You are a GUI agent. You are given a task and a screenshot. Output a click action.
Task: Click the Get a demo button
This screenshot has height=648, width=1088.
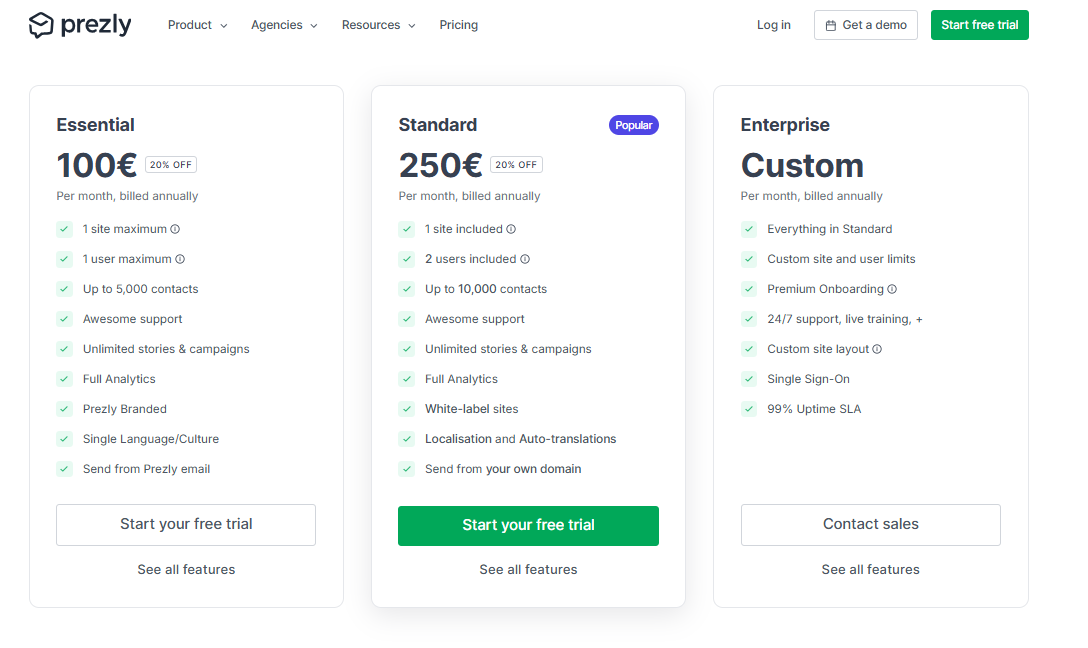[865, 25]
